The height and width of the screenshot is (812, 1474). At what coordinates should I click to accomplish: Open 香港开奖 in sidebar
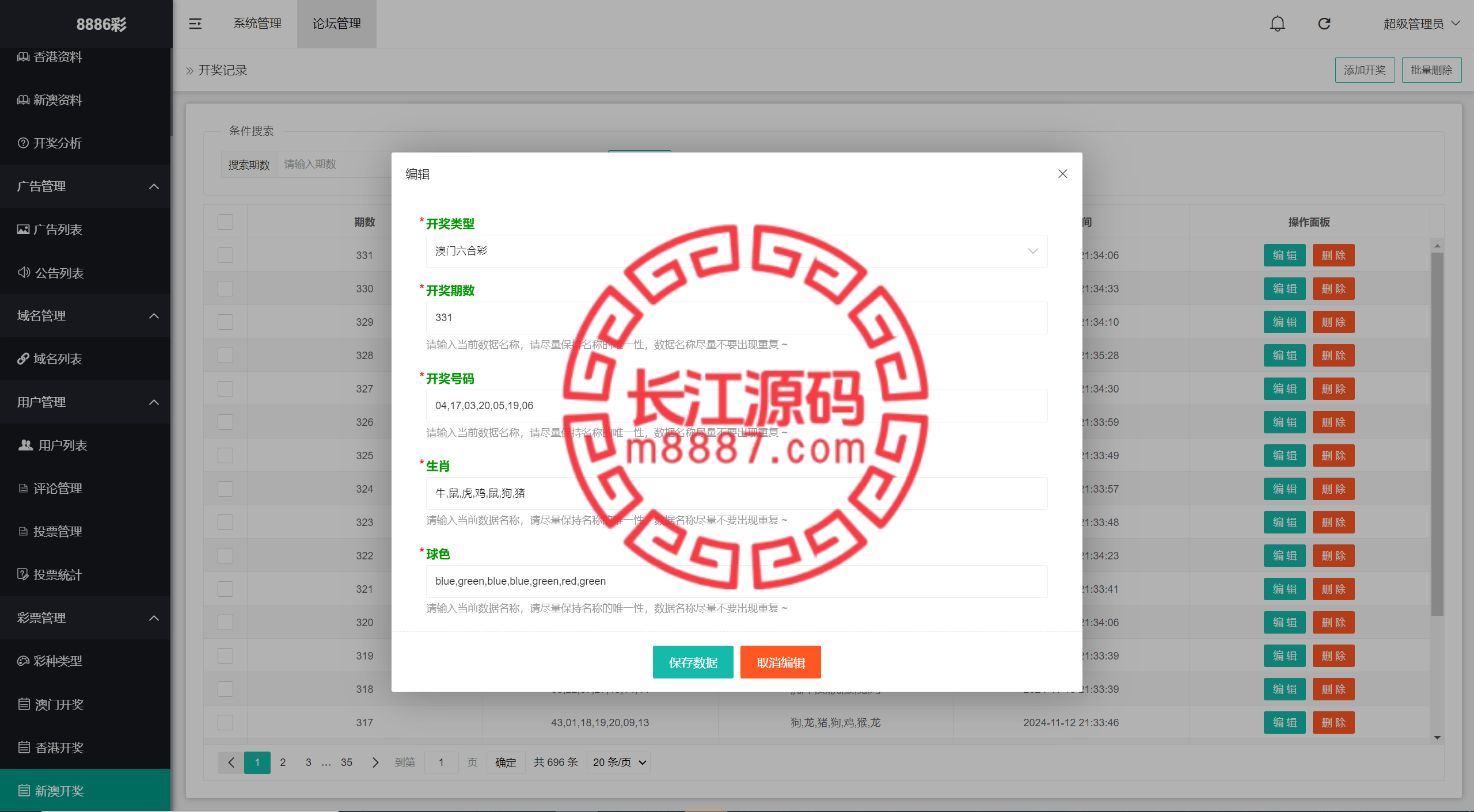click(x=85, y=748)
